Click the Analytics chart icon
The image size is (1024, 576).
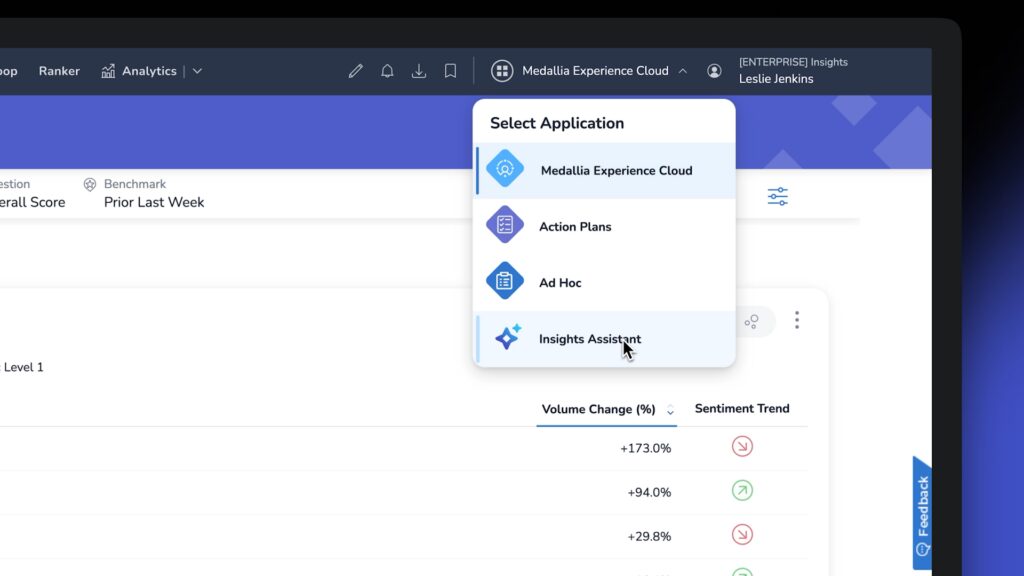click(108, 71)
